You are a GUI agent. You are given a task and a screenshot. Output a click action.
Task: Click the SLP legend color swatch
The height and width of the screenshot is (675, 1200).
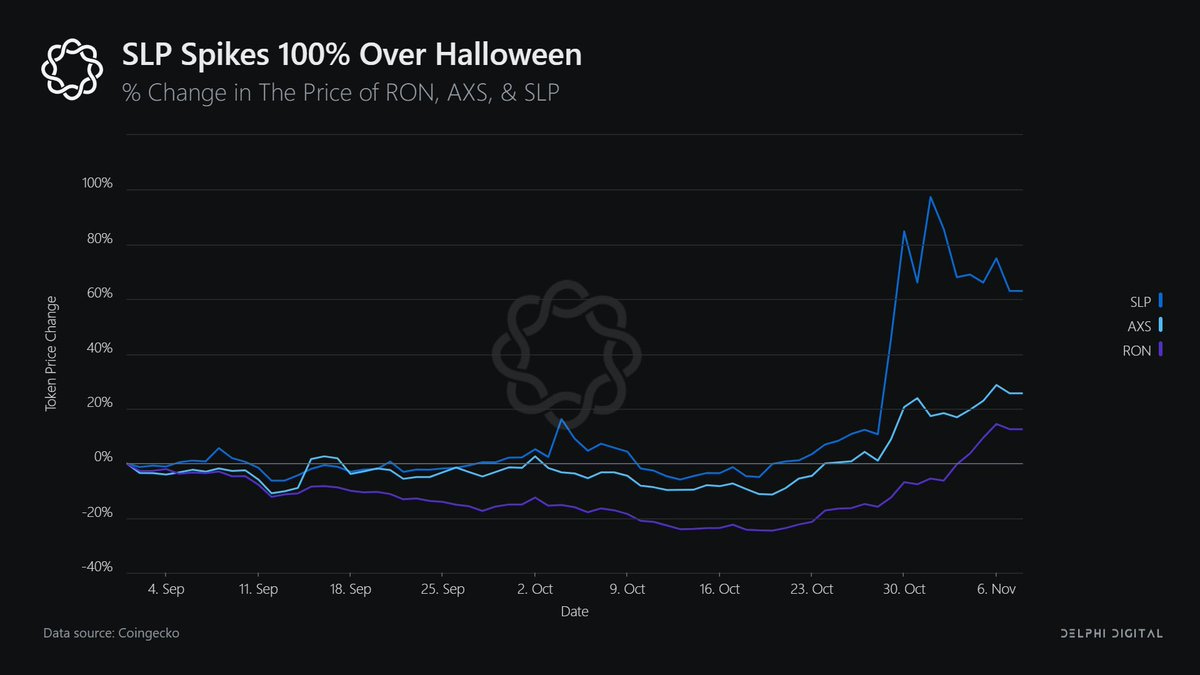click(x=1161, y=299)
